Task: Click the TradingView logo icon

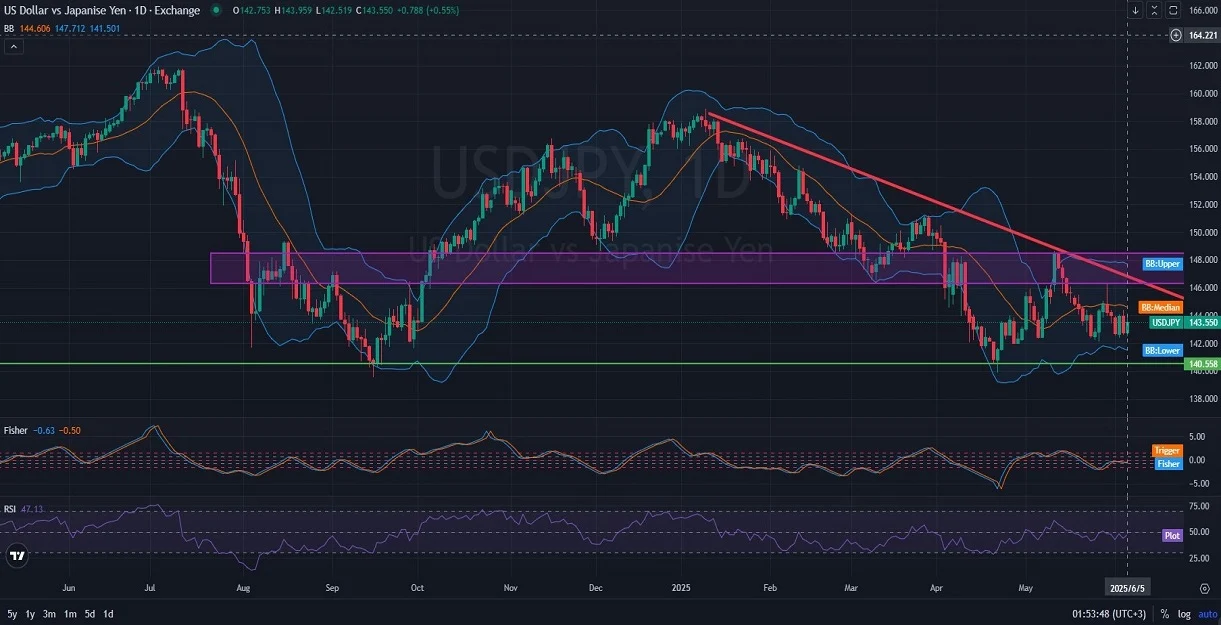Action: point(17,555)
